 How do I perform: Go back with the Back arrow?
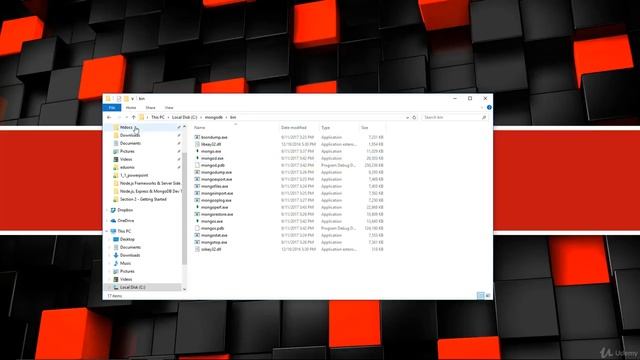109,117
